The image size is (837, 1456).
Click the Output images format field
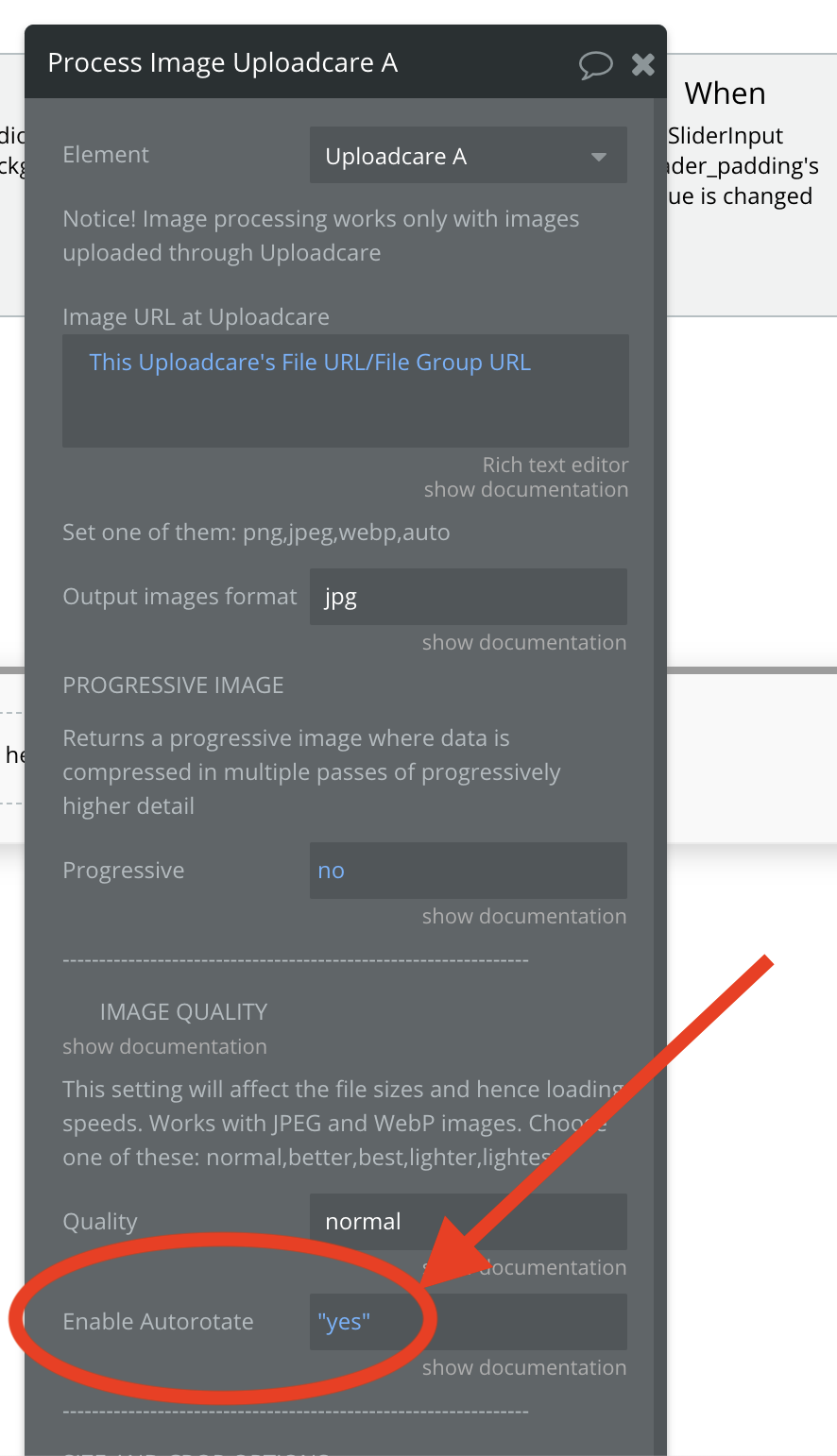pyautogui.click(x=469, y=597)
